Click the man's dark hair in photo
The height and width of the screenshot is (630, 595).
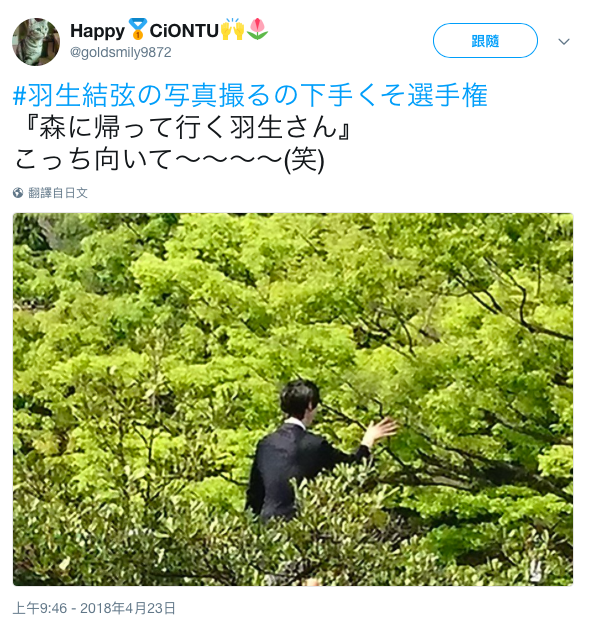pos(299,398)
